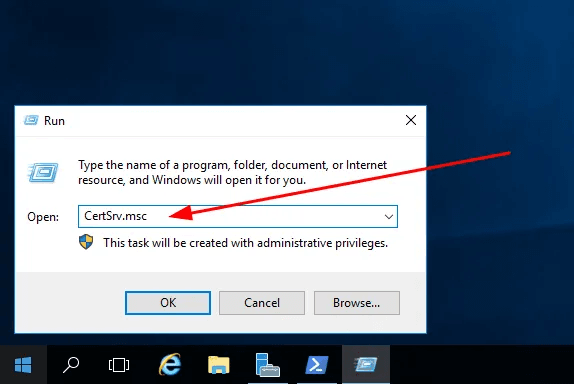Open taskbar search magnifier
This screenshot has width=574, height=384.
click(71, 365)
